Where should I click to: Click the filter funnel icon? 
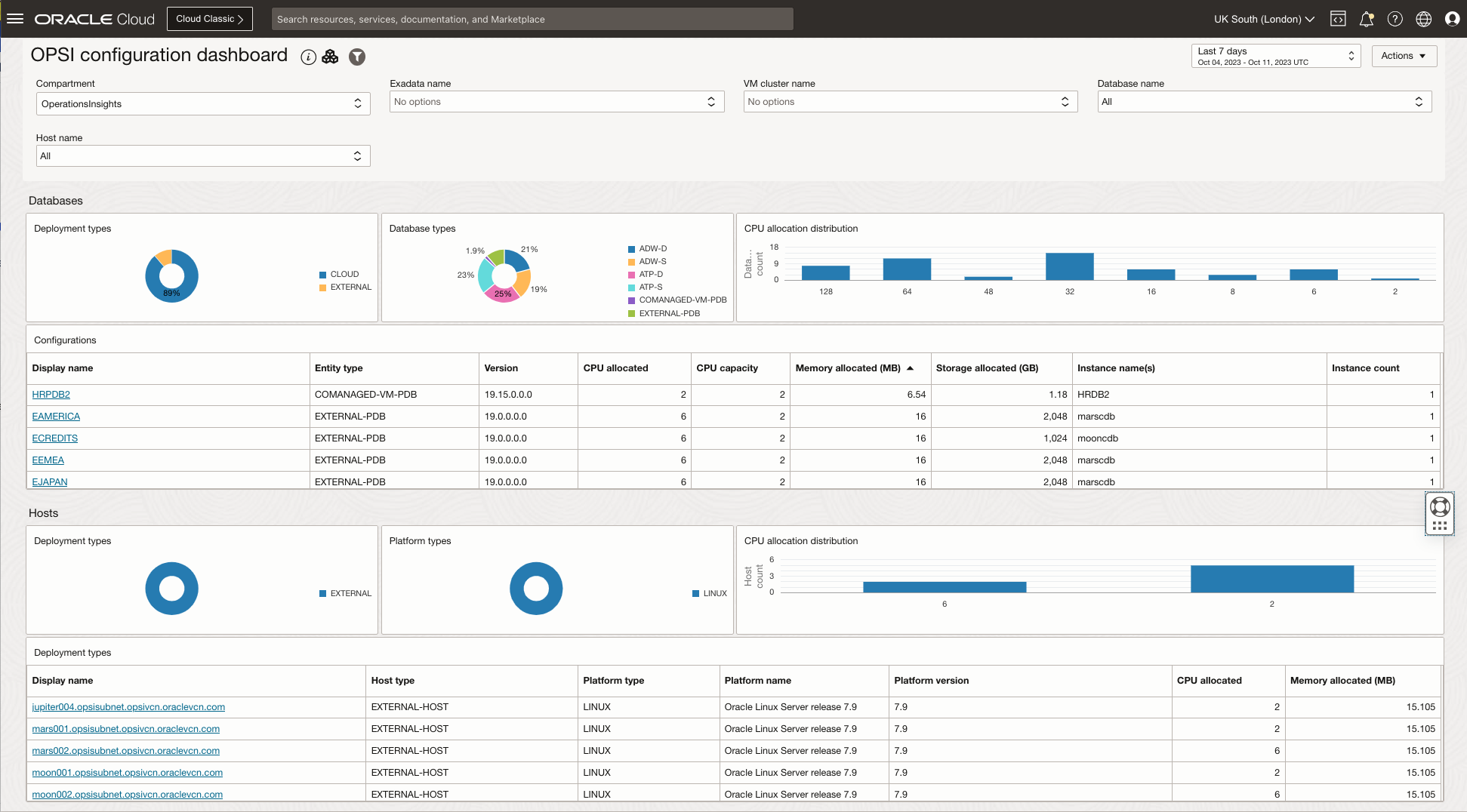tap(357, 57)
